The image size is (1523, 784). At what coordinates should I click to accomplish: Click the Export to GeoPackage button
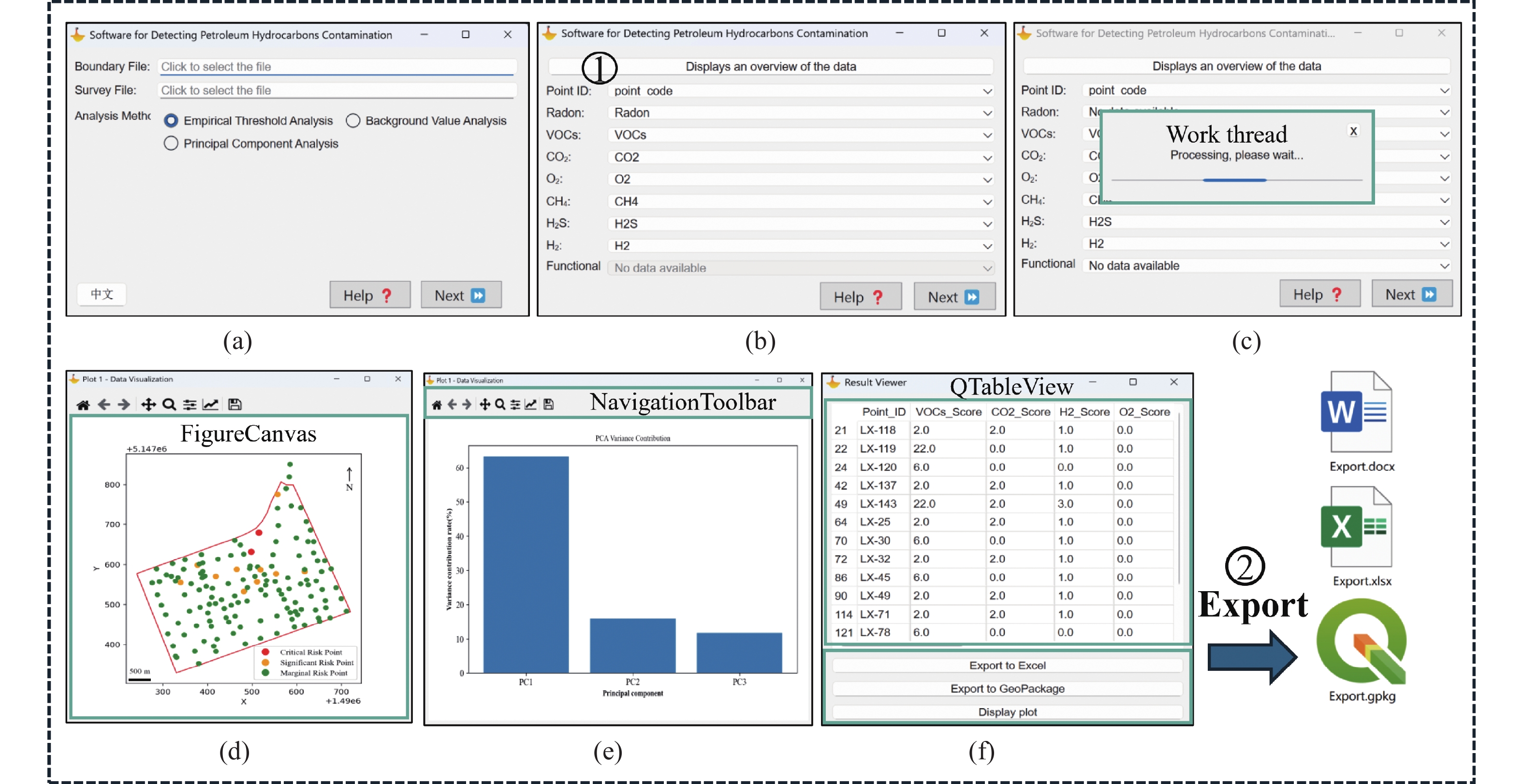coord(1008,689)
